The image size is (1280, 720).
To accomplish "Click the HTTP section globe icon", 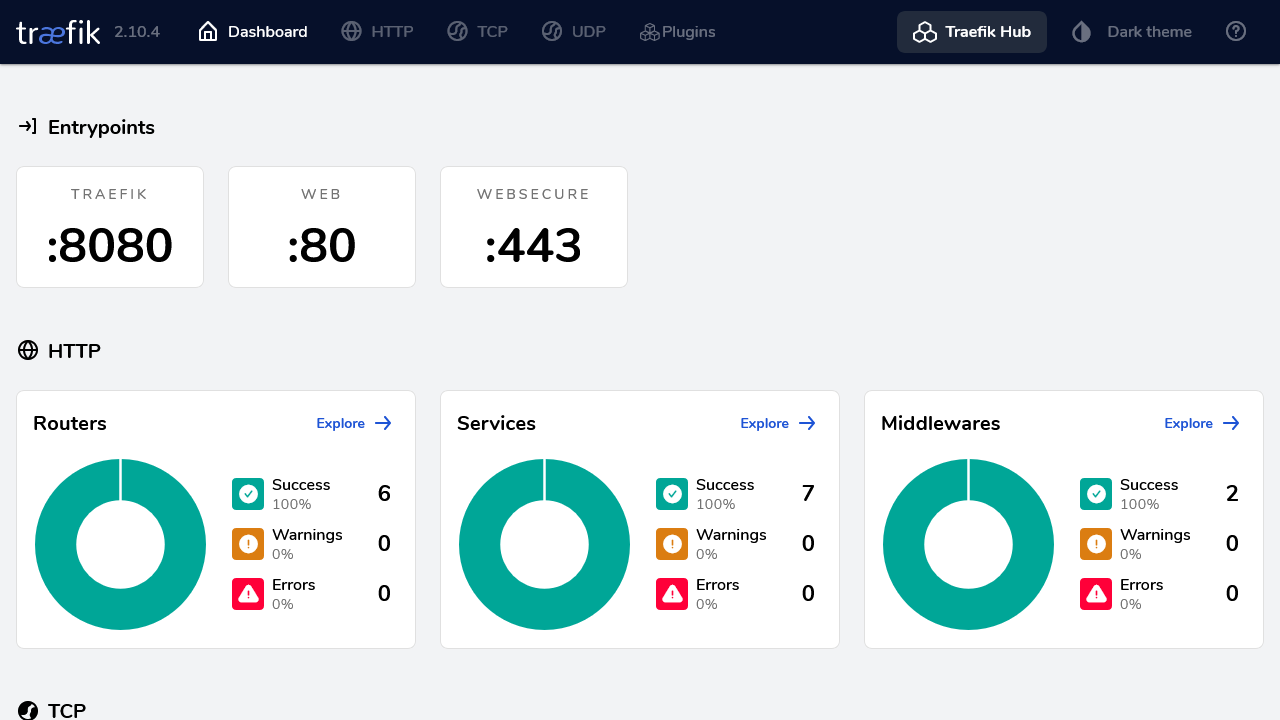I will [28, 350].
